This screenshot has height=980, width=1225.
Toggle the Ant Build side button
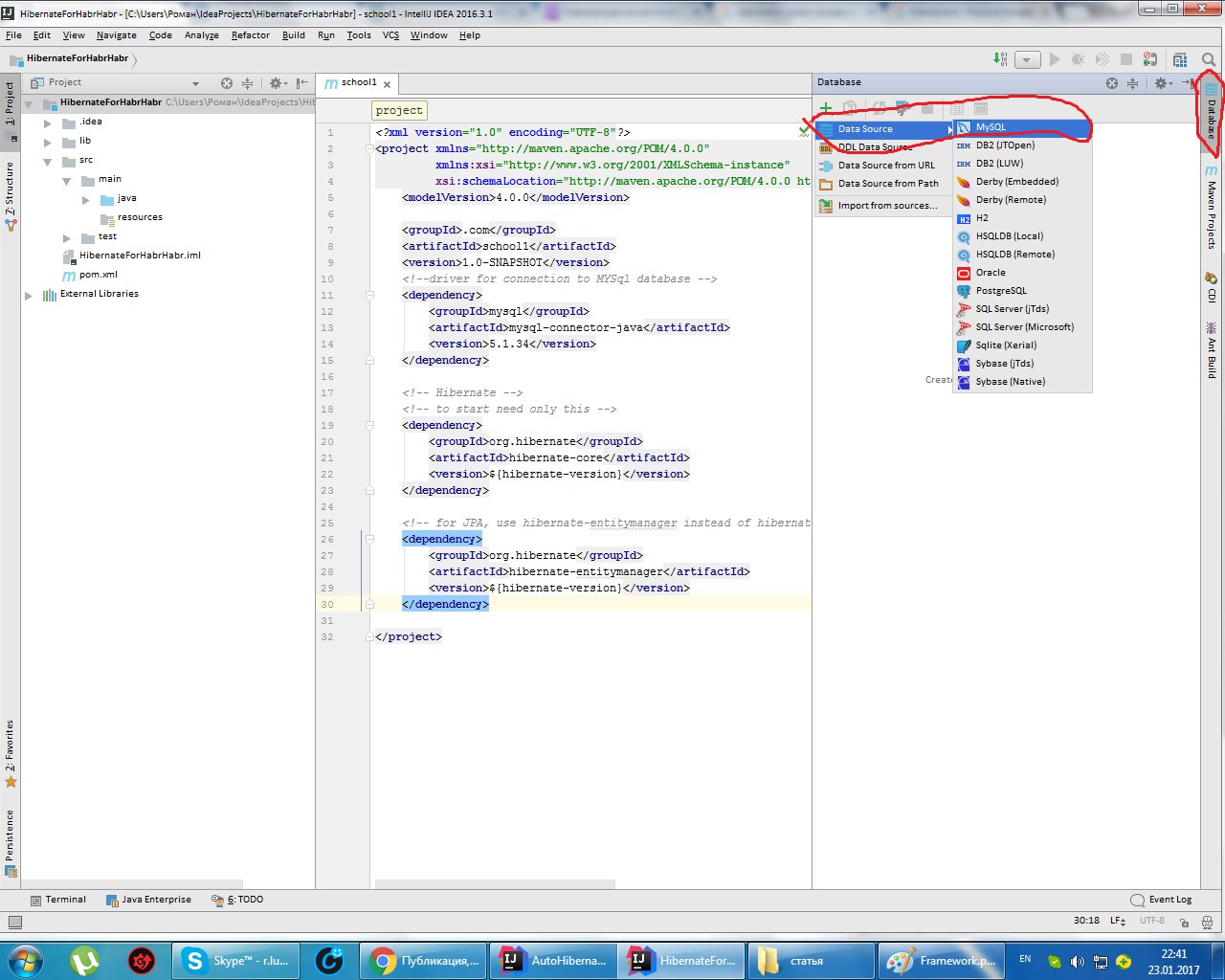pos(1212,350)
